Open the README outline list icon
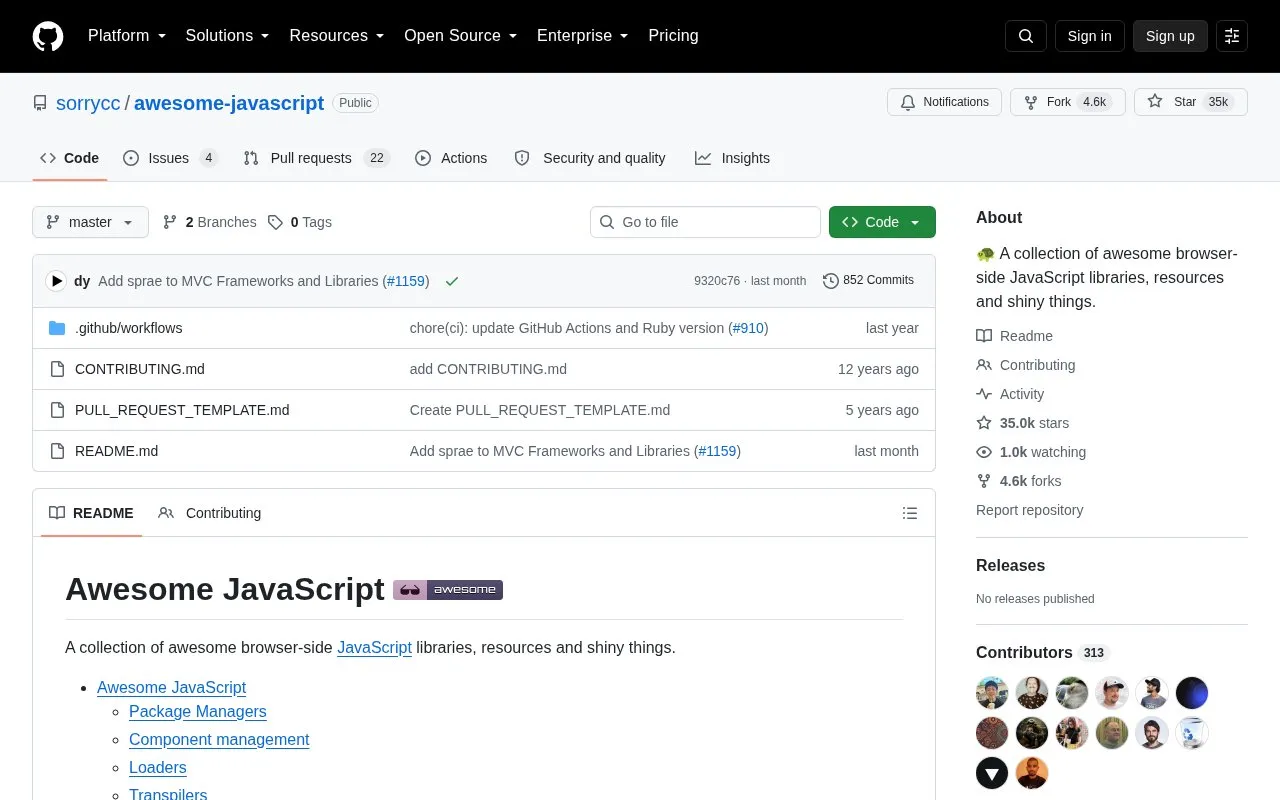 pos(910,513)
